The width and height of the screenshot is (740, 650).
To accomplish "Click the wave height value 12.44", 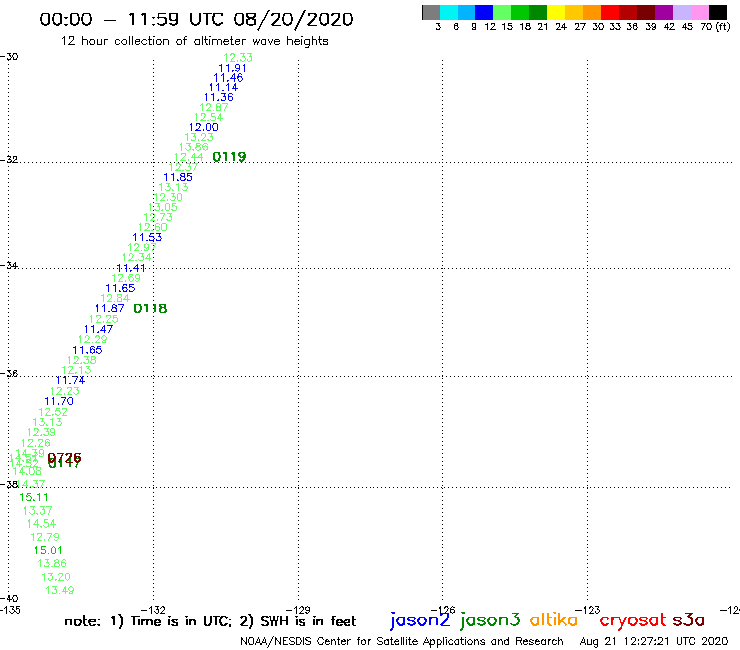I will point(188,157).
